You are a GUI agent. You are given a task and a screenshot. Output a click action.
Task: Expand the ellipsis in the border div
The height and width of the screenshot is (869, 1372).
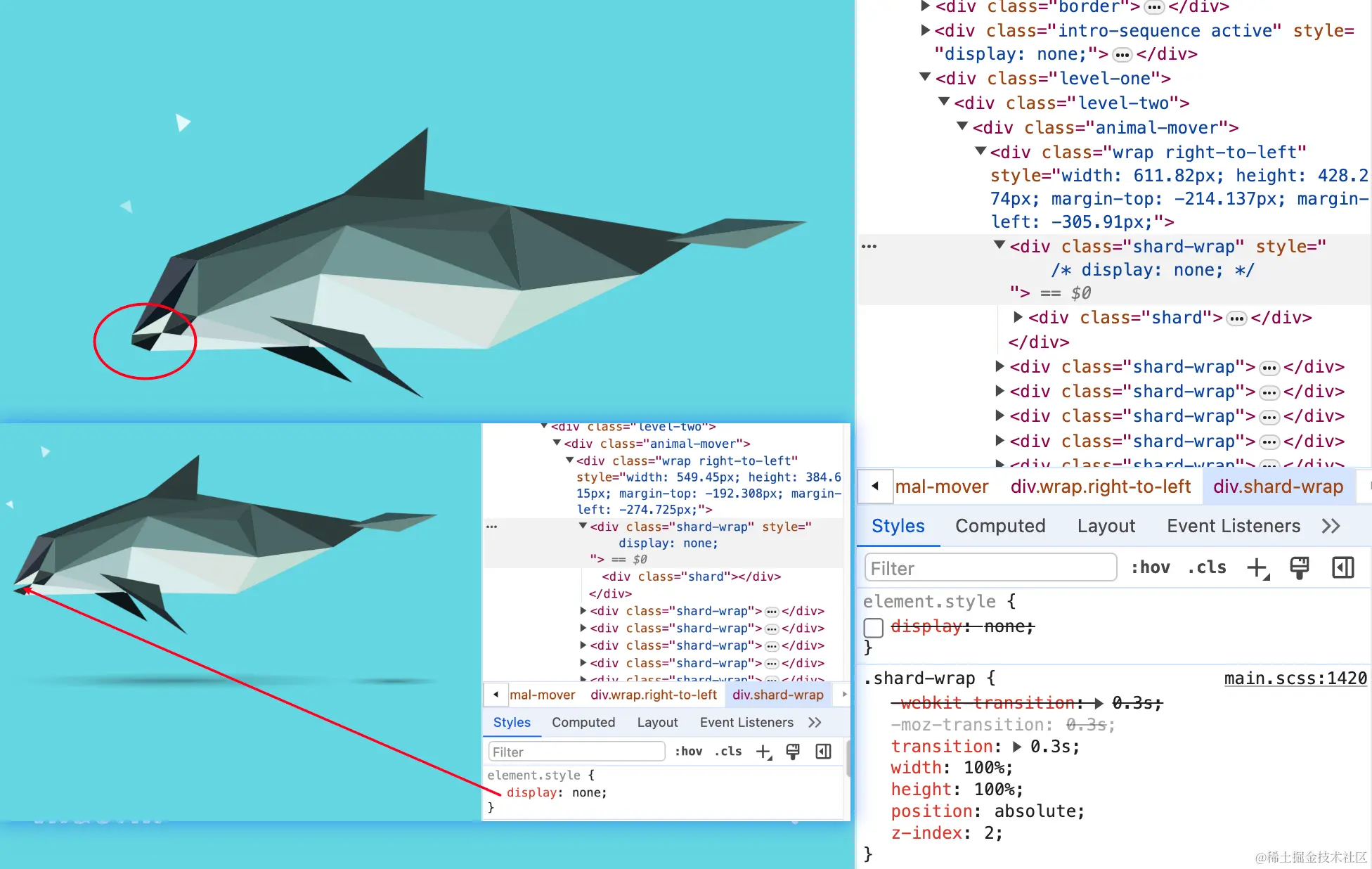coord(1154,8)
